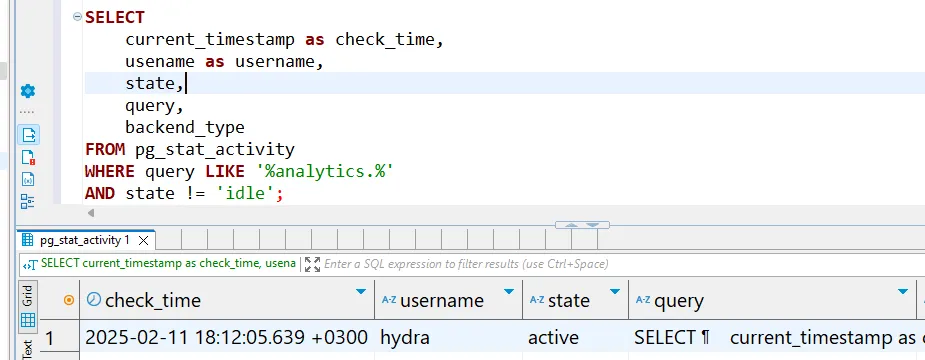Click 'check_time' alias in the SQL editor
This screenshot has height=360, width=925.
(x=385, y=40)
